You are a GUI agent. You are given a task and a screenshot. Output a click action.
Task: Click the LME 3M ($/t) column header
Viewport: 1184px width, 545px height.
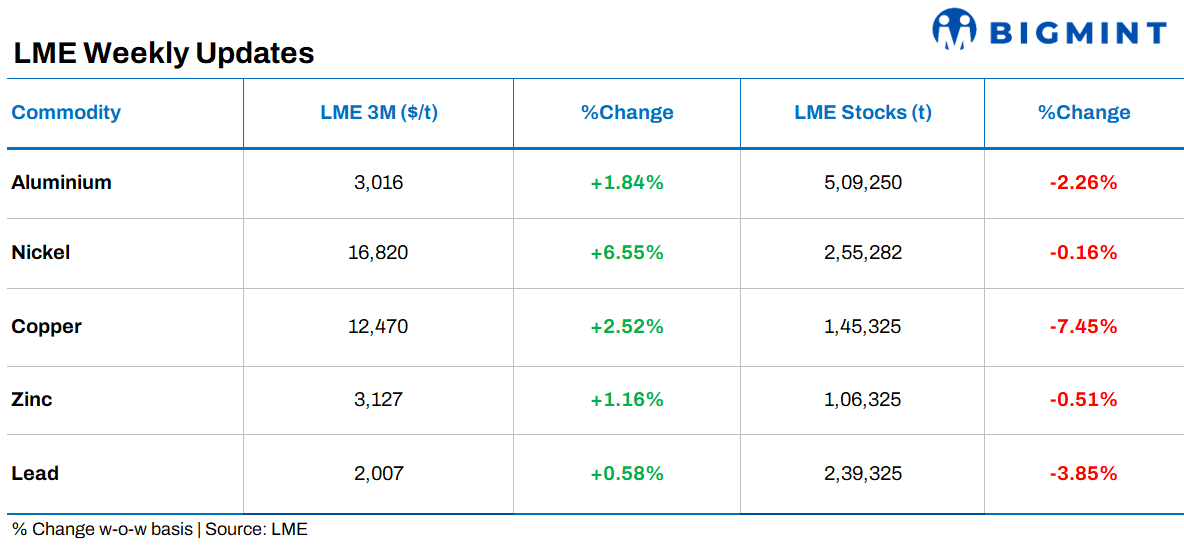(379, 112)
